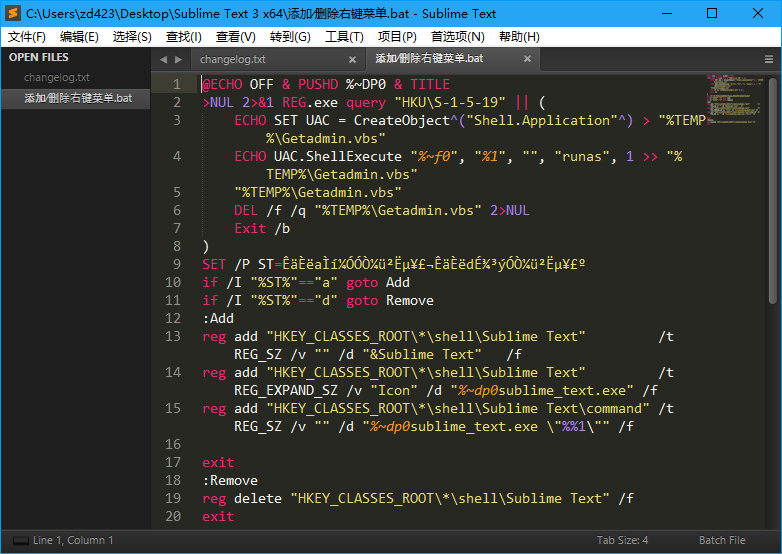Toggle the side bar status bar icon
Image resolution: width=782 pixels, height=554 pixels.
pos(20,541)
